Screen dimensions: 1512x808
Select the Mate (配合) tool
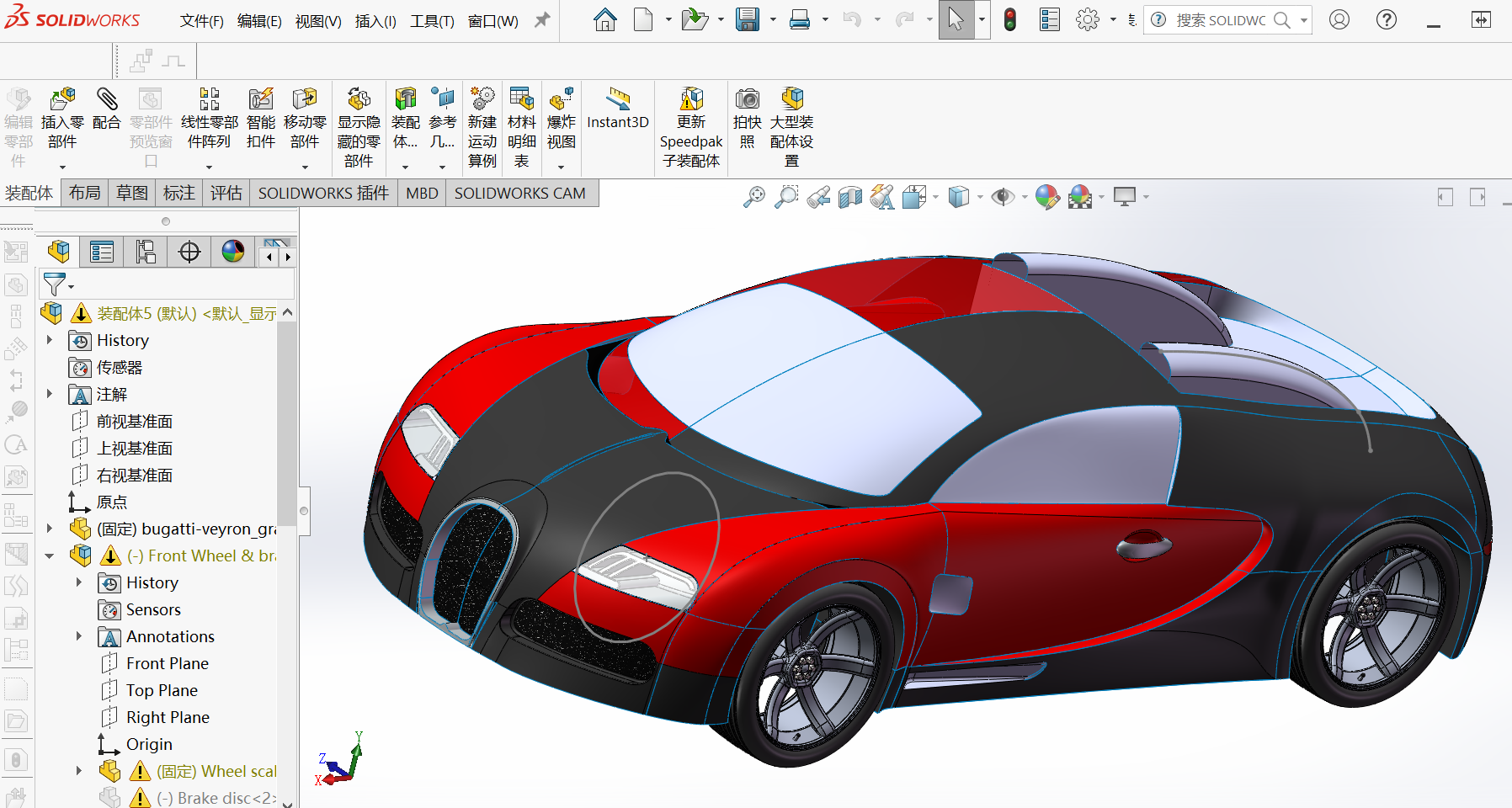click(x=106, y=109)
